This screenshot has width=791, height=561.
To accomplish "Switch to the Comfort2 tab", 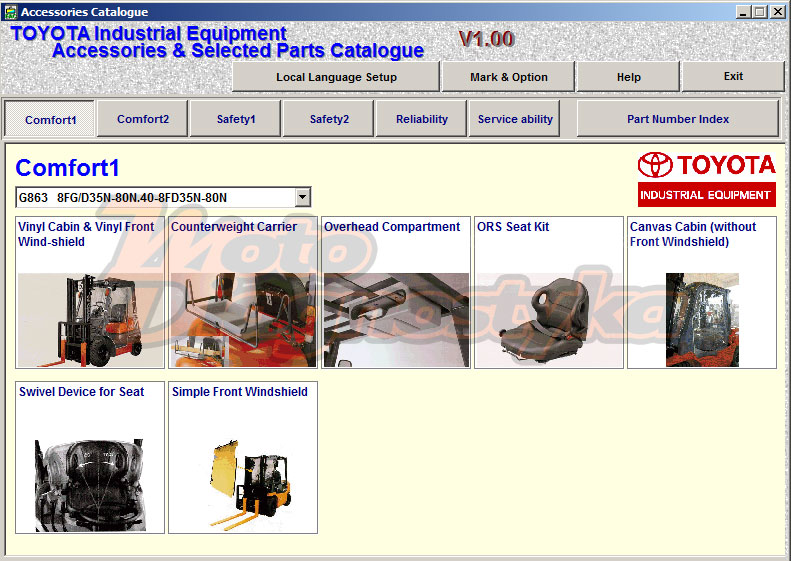I will (x=143, y=119).
